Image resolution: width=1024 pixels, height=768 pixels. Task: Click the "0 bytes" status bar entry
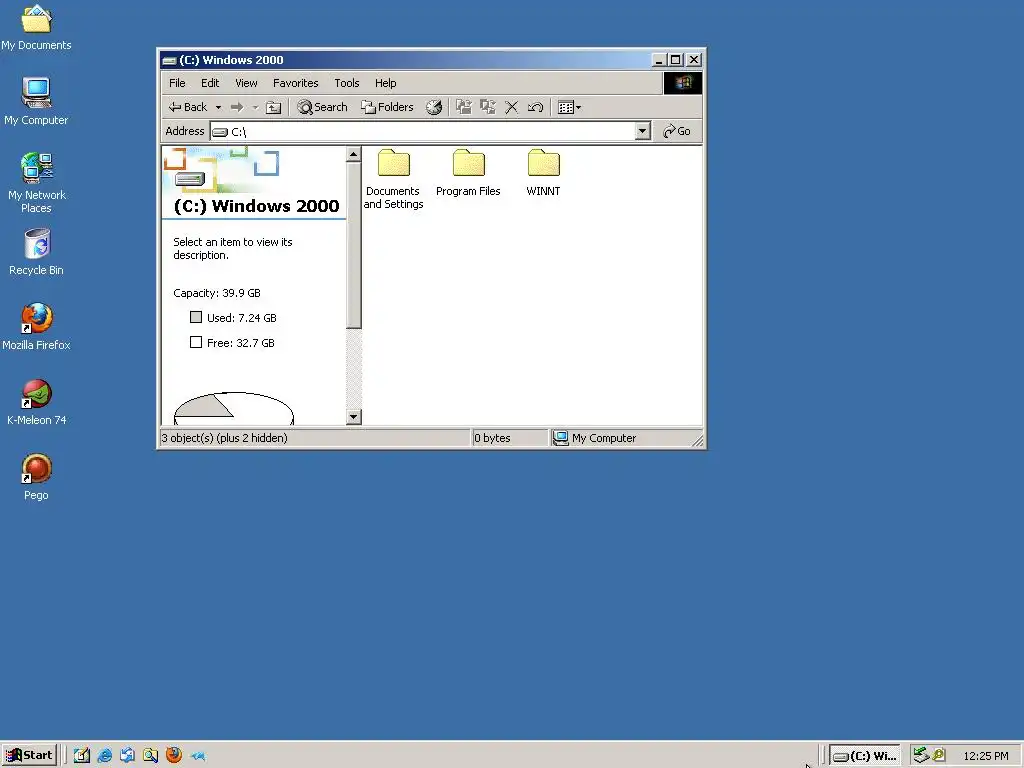pos(492,438)
